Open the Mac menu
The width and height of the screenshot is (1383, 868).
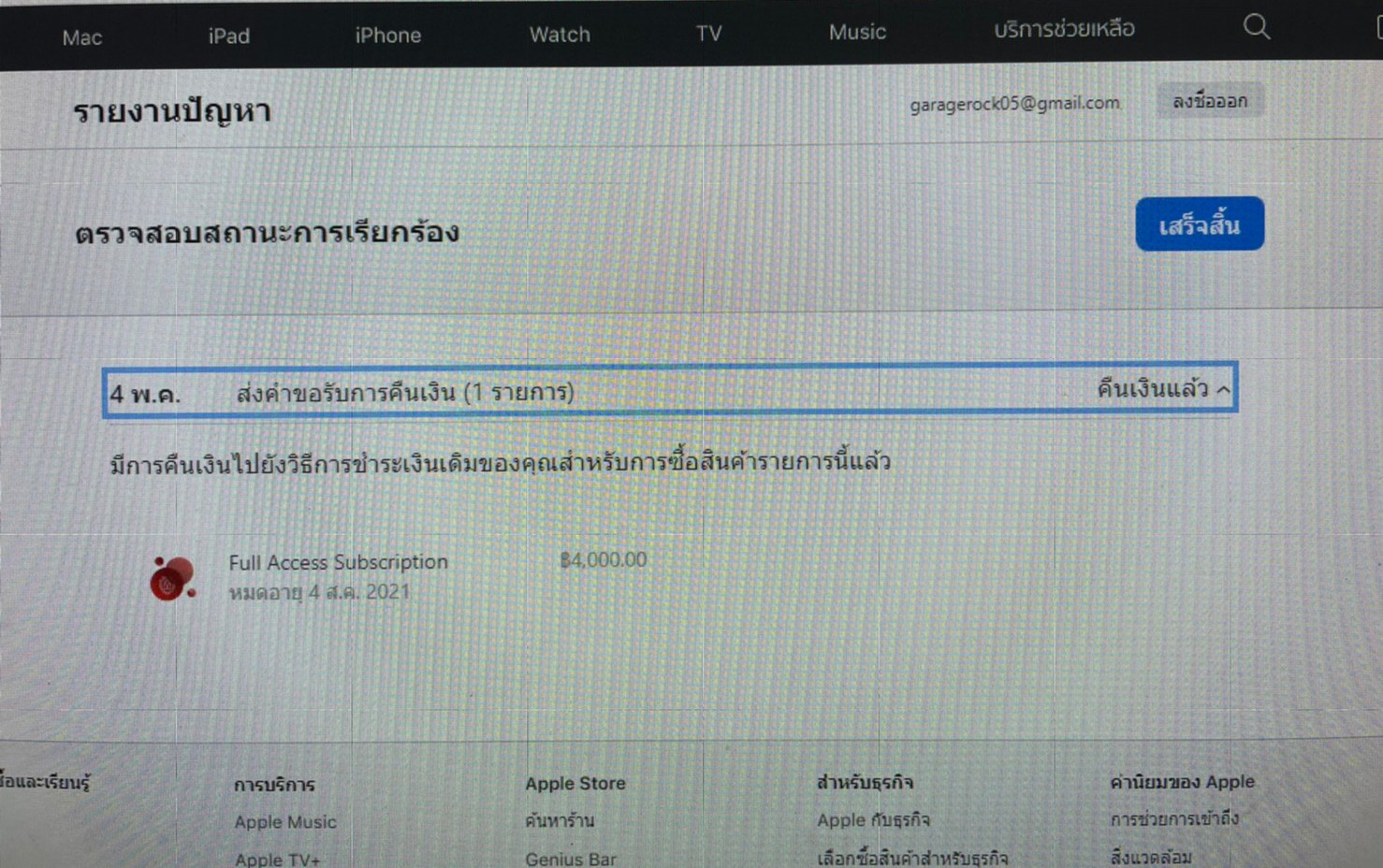click(x=82, y=37)
